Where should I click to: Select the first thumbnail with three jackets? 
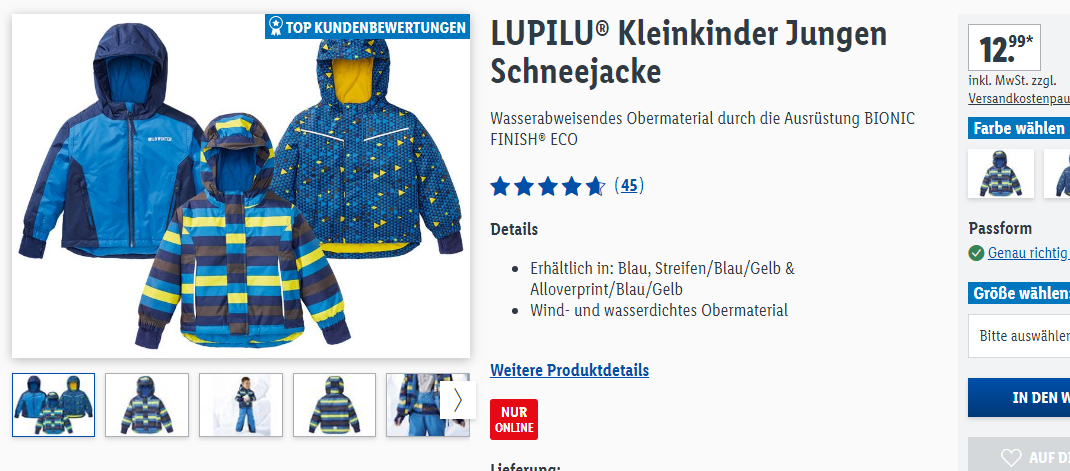pos(53,405)
